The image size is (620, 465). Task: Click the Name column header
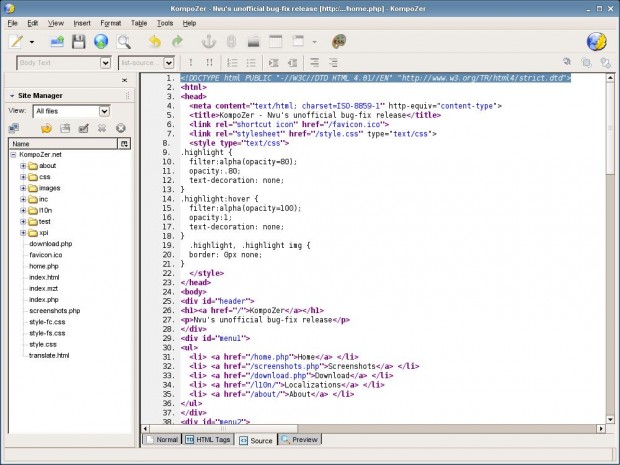click(63, 144)
